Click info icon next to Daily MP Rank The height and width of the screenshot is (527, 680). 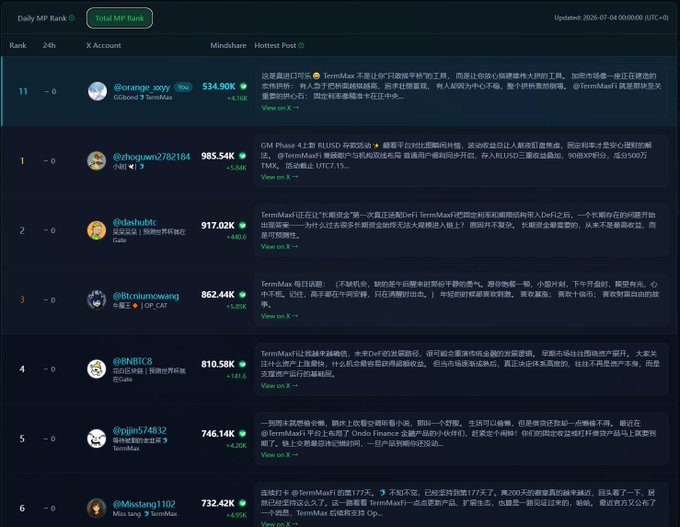[72, 18]
